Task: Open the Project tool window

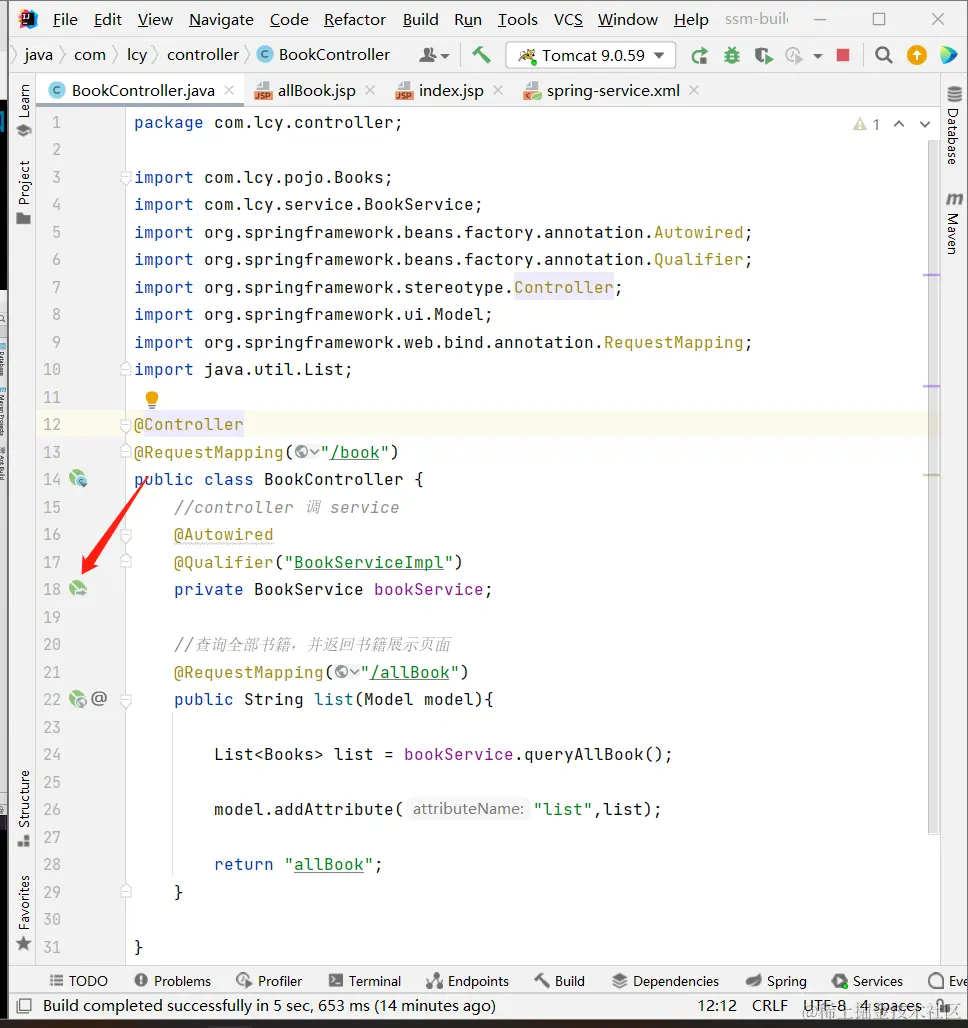Action: tap(24, 192)
